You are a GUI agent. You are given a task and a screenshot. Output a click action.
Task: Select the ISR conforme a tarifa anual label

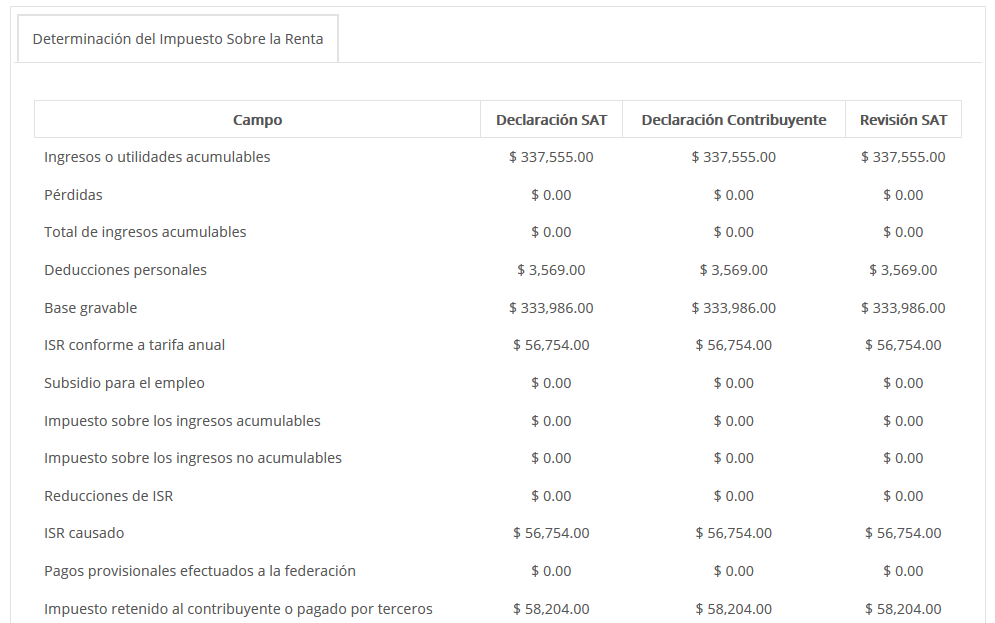click(x=135, y=345)
